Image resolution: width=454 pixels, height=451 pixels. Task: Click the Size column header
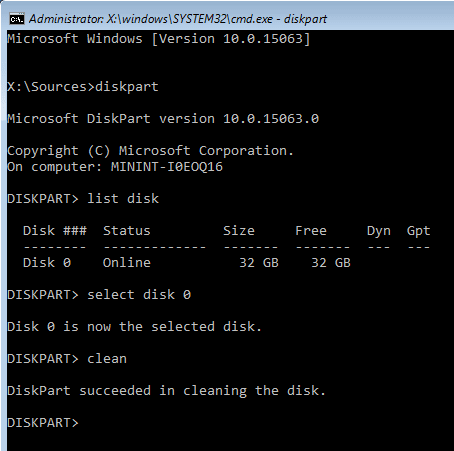[x=239, y=231]
